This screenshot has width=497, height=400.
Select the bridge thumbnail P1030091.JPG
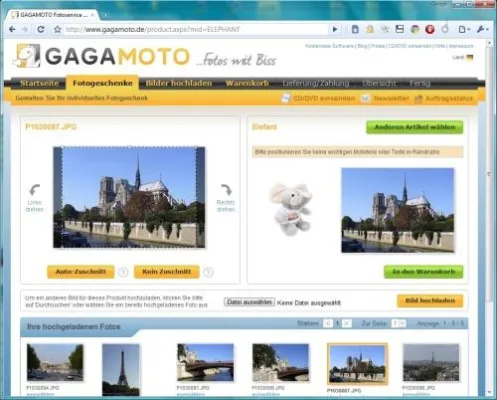tap(205, 362)
